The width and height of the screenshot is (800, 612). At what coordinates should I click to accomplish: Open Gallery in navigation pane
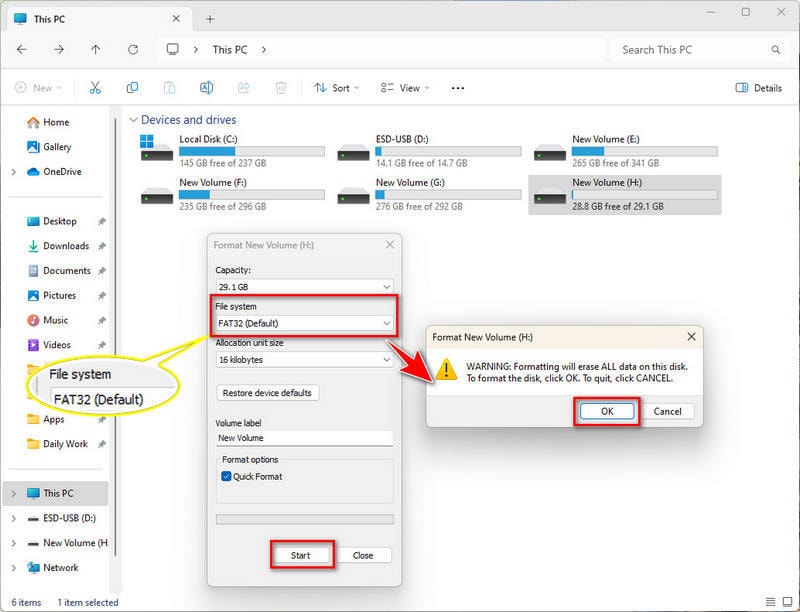(x=49, y=147)
